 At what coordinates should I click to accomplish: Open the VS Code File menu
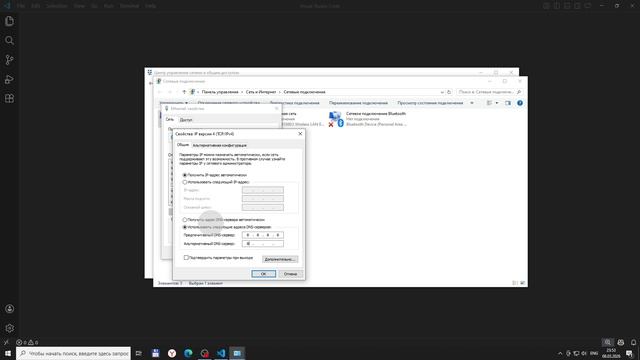(20, 6)
